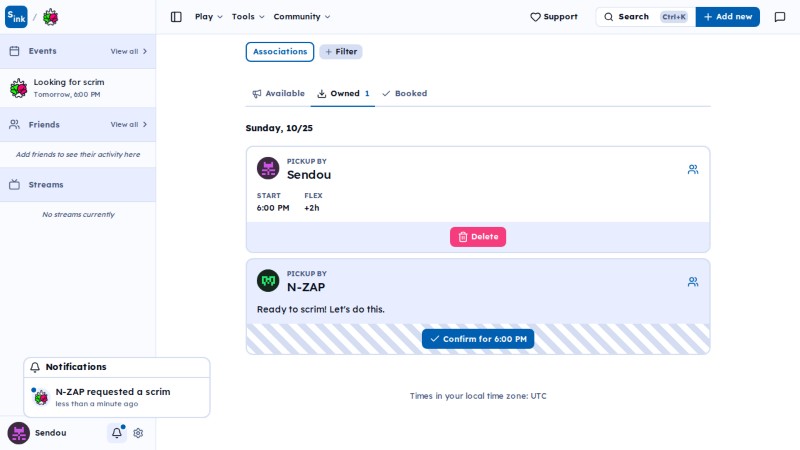
Task: View members icon on N-ZAP pickup card
Action: (693, 281)
